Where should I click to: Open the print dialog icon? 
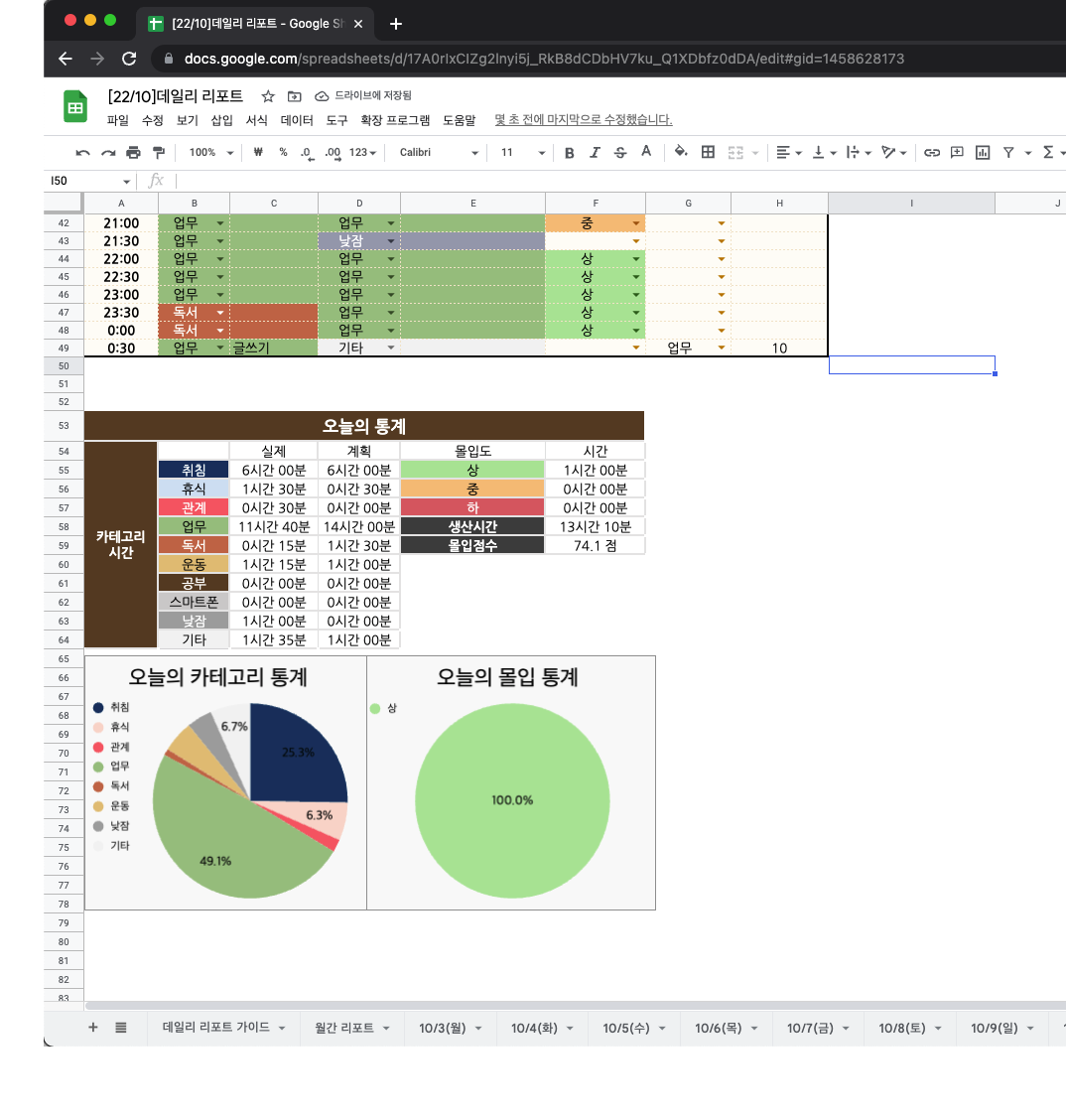click(x=134, y=152)
